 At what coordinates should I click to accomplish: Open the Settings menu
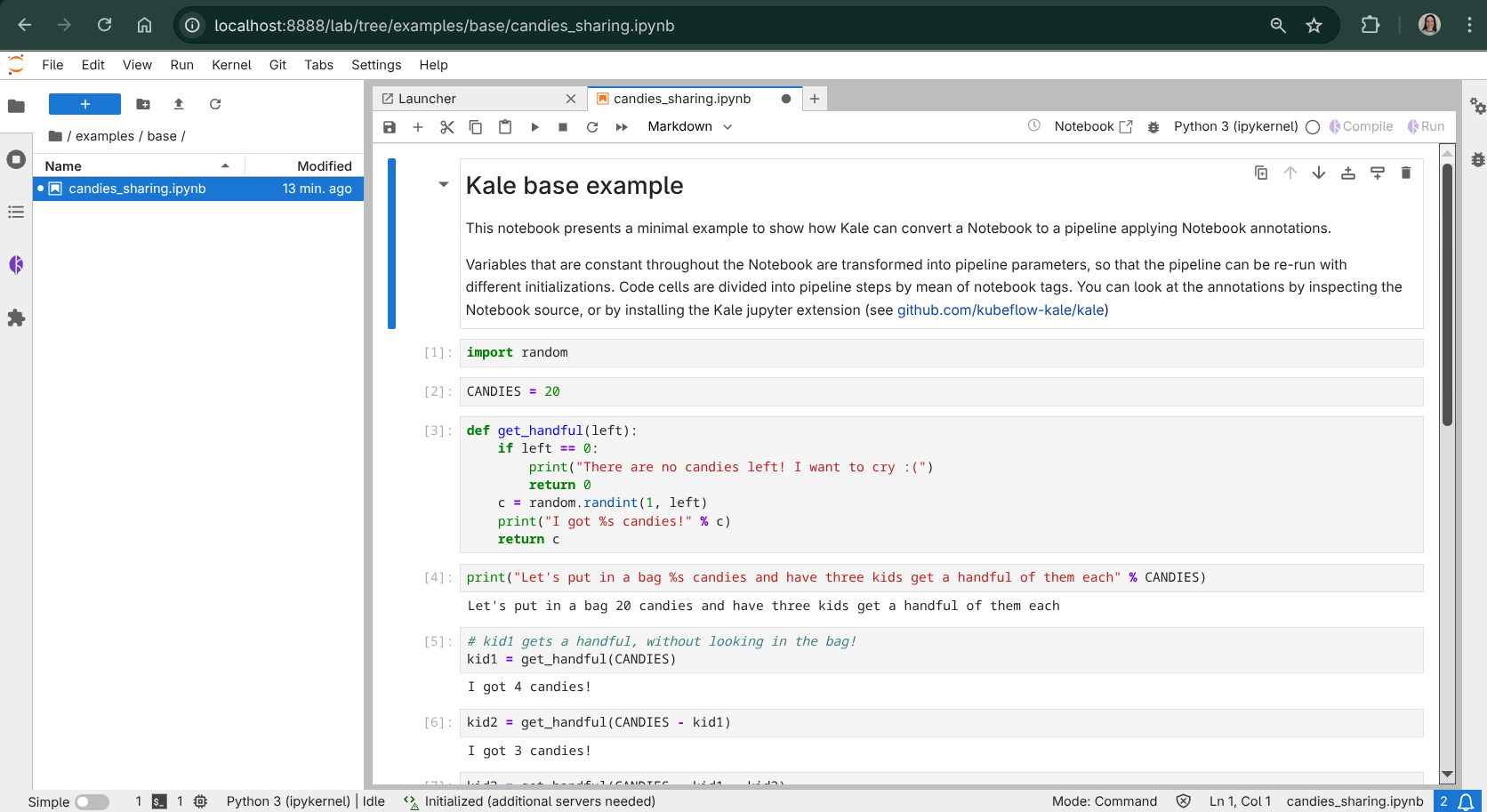pyautogui.click(x=376, y=65)
